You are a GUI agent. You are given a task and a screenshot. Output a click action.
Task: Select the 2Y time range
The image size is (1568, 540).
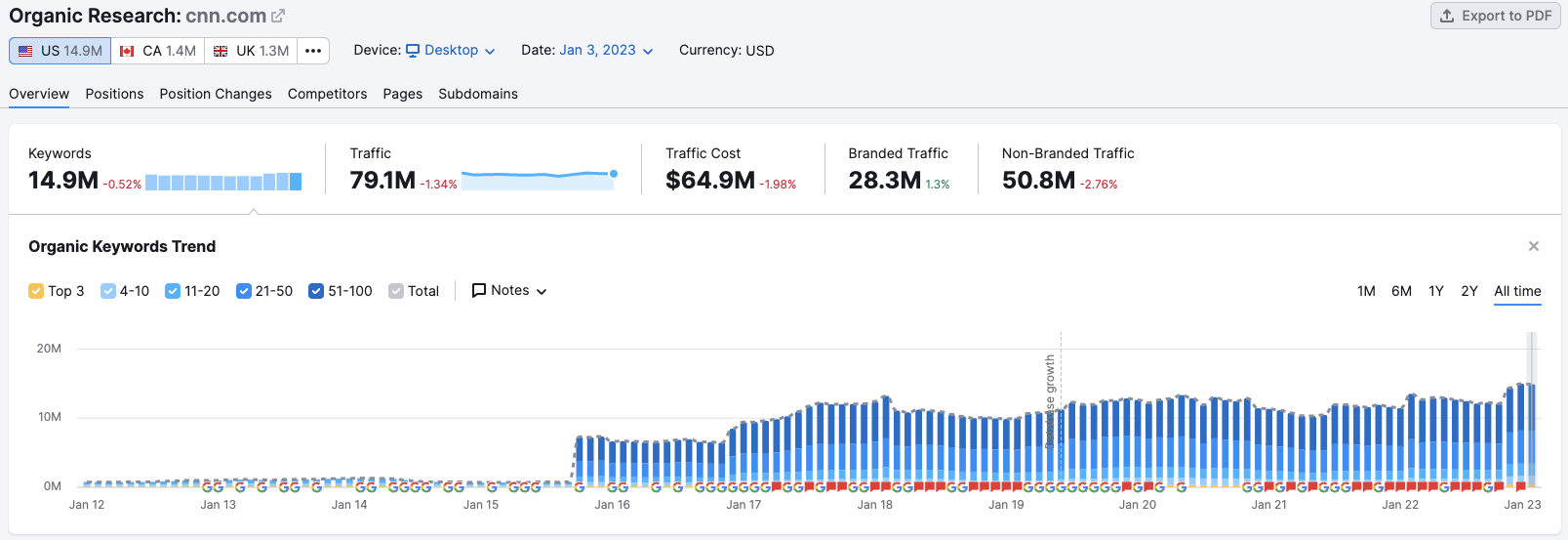pyautogui.click(x=1468, y=291)
